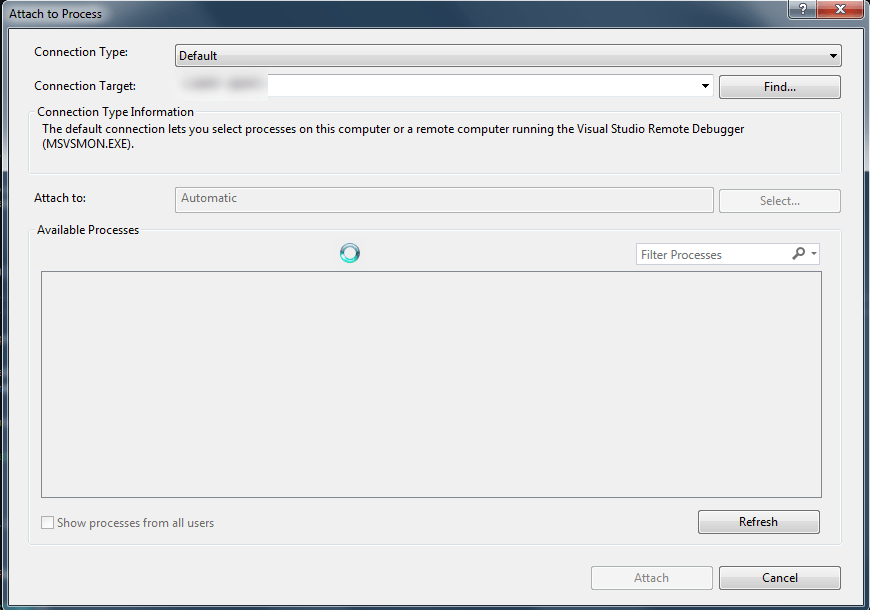Open the Connection Type dropdown
Screen dimensions: 870x610
pos(833,56)
